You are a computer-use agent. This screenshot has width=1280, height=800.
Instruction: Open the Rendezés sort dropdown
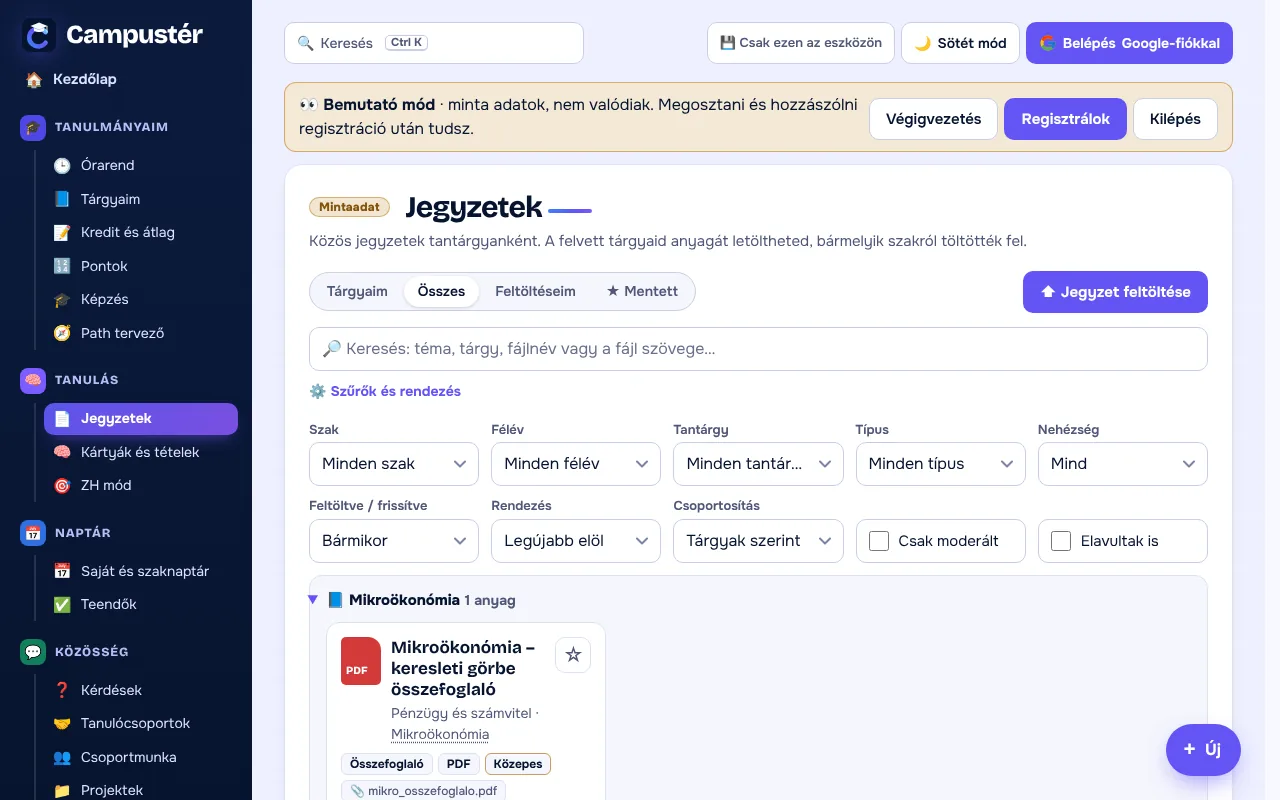[x=576, y=541]
